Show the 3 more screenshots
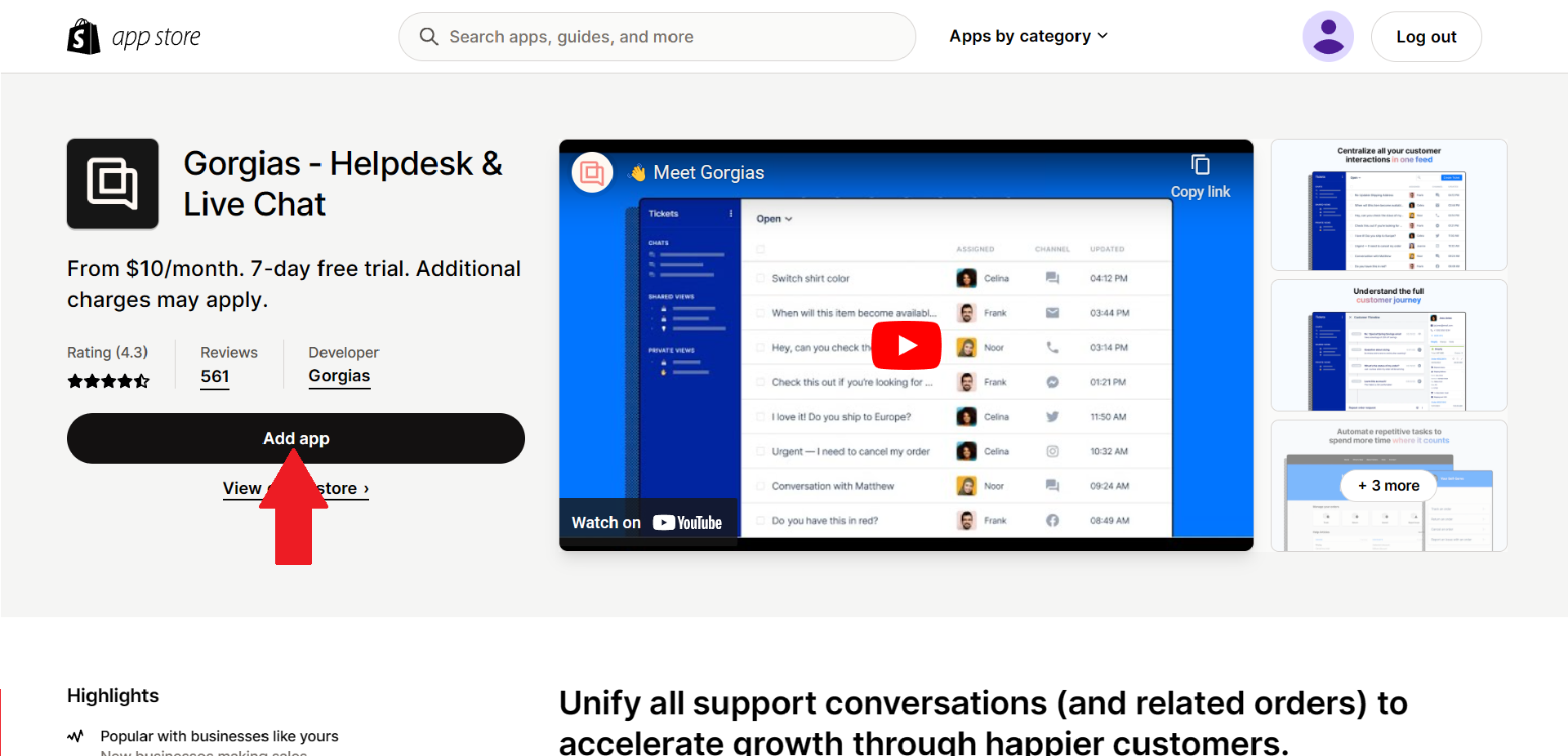This screenshot has width=1568, height=756. pos(1388,486)
